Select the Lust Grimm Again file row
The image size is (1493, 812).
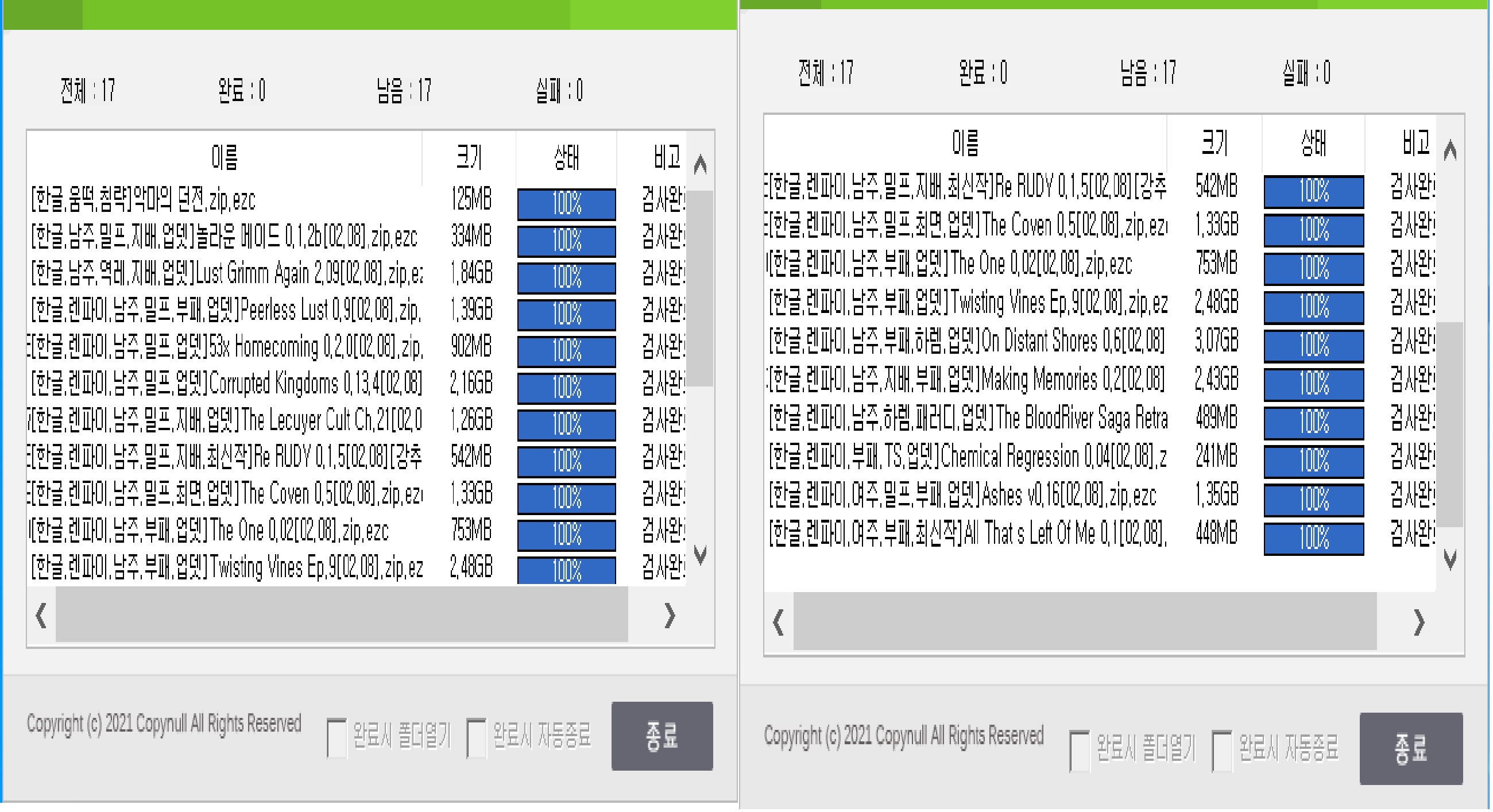click(226, 273)
